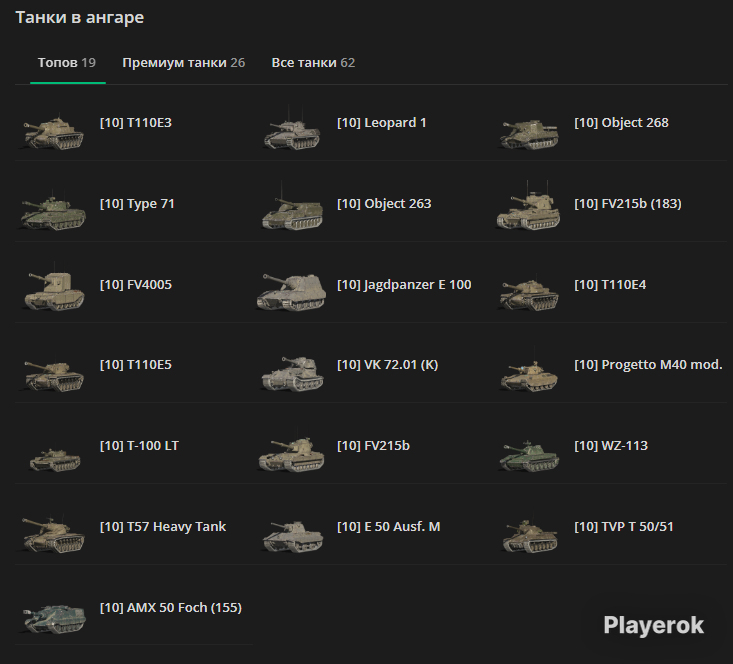Select the '[10] T-100 LT' label
This screenshot has height=664, width=733.
pos(139,446)
